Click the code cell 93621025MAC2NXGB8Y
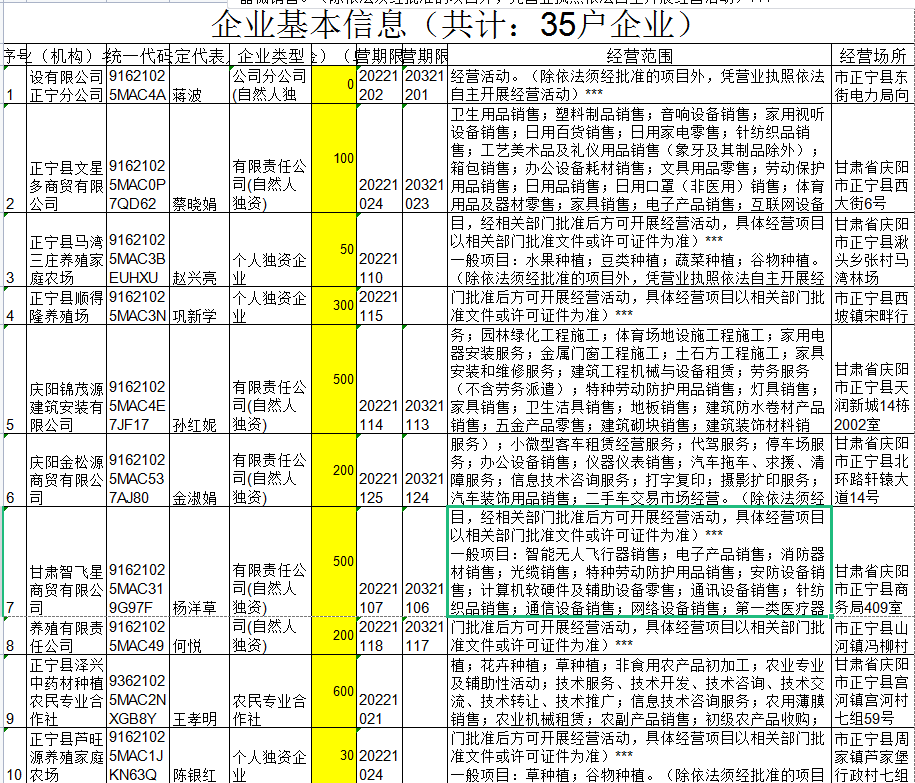Viewport: 915px width, 783px height. click(137, 691)
